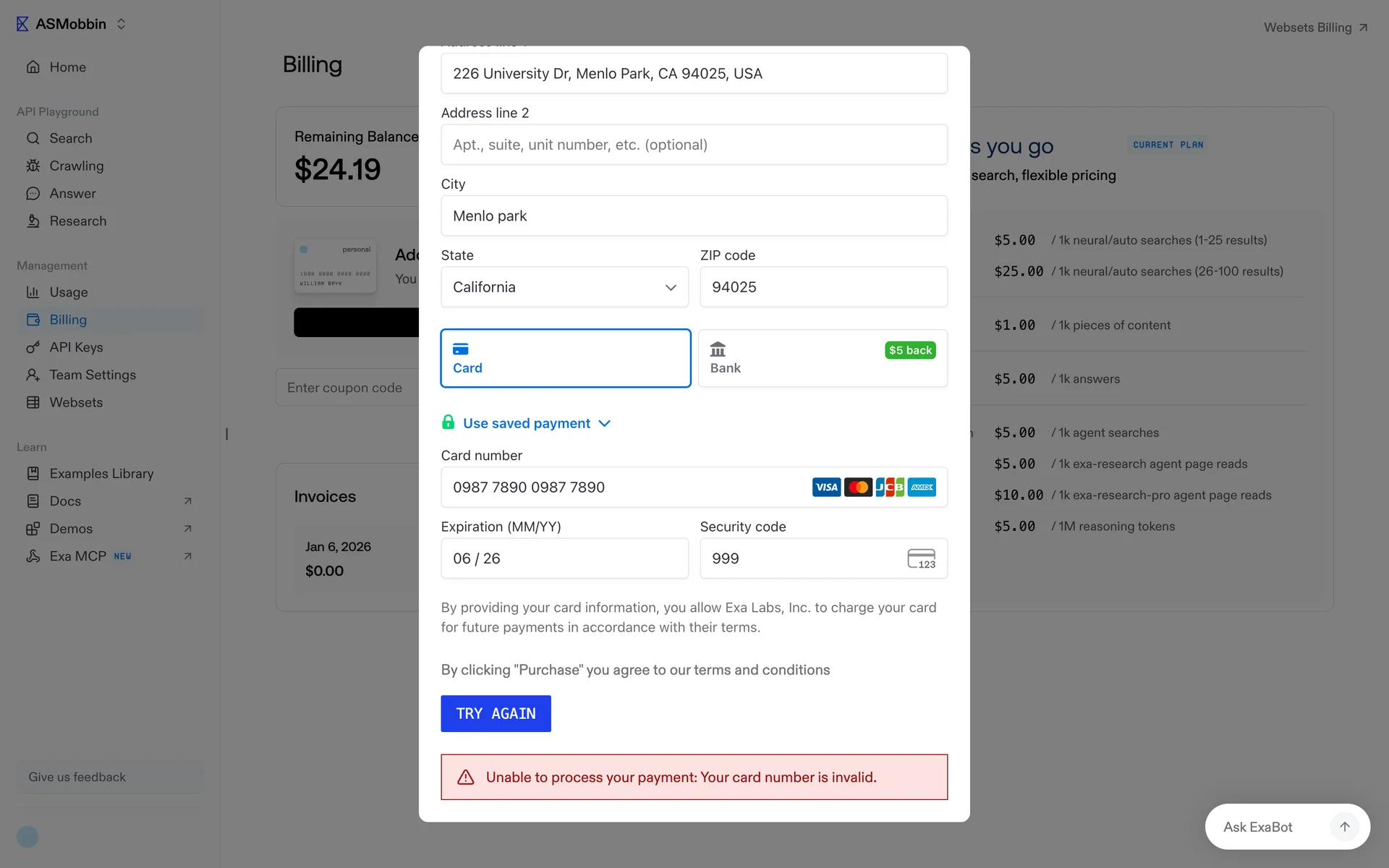Open Usage bar chart icon
Image resolution: width=1389 pixels, height=868 pixels.
pos(33,292)
